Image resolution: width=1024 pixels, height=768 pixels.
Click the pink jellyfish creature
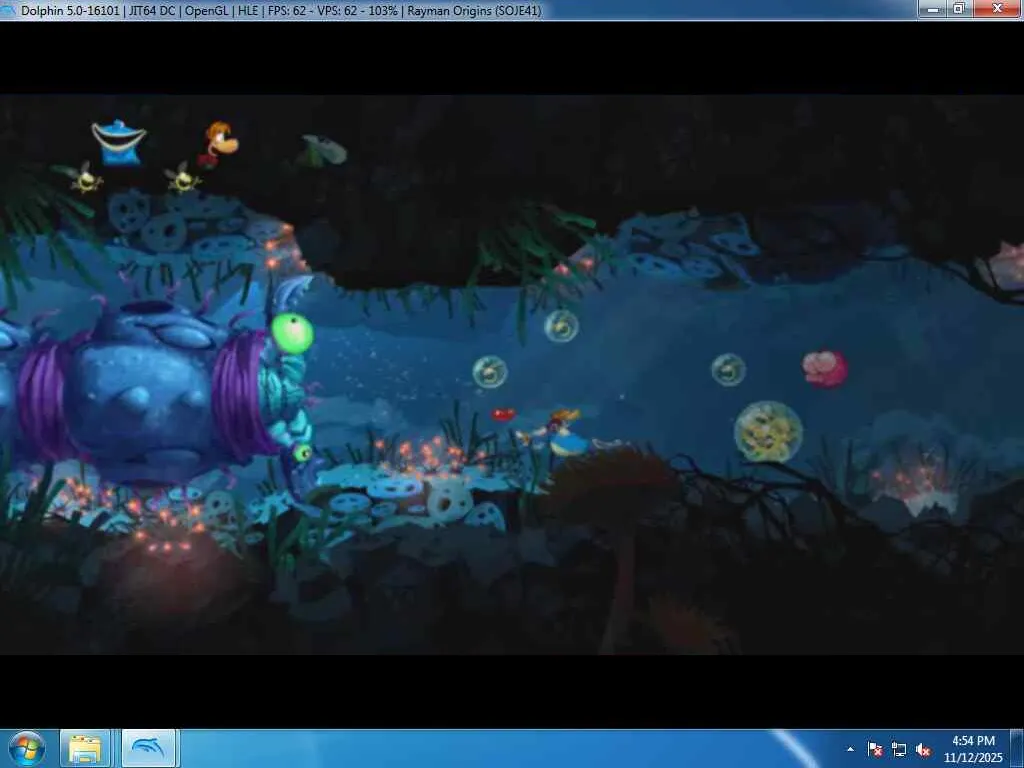tap(825, 369)
